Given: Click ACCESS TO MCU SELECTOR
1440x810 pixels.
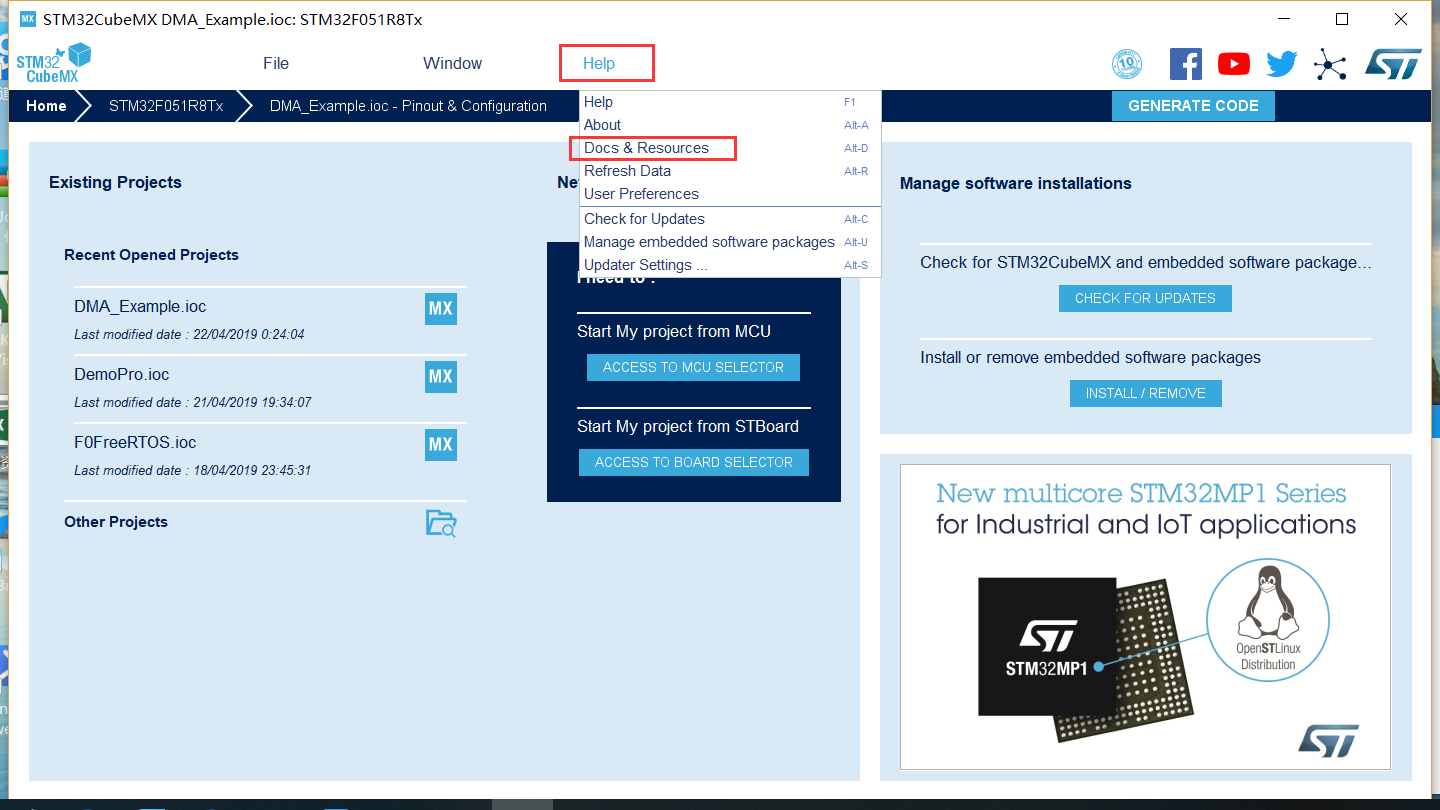Looking at the screenshot, I should (x=693, y=367).
